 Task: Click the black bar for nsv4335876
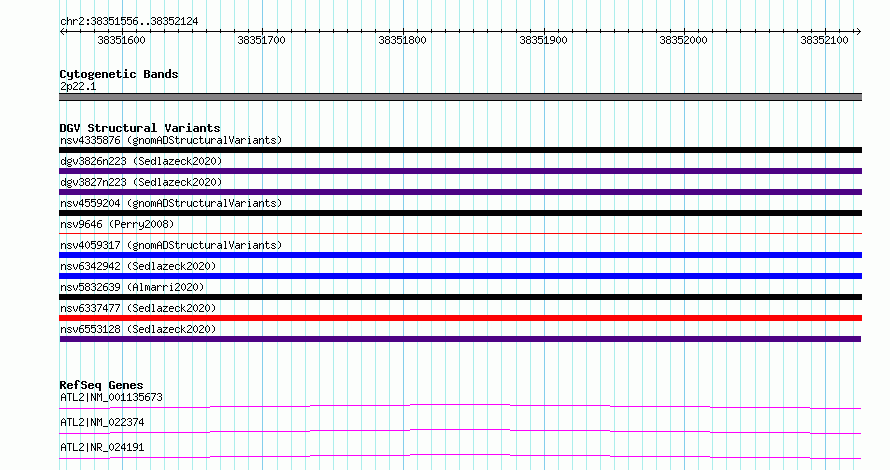(460, 150)
